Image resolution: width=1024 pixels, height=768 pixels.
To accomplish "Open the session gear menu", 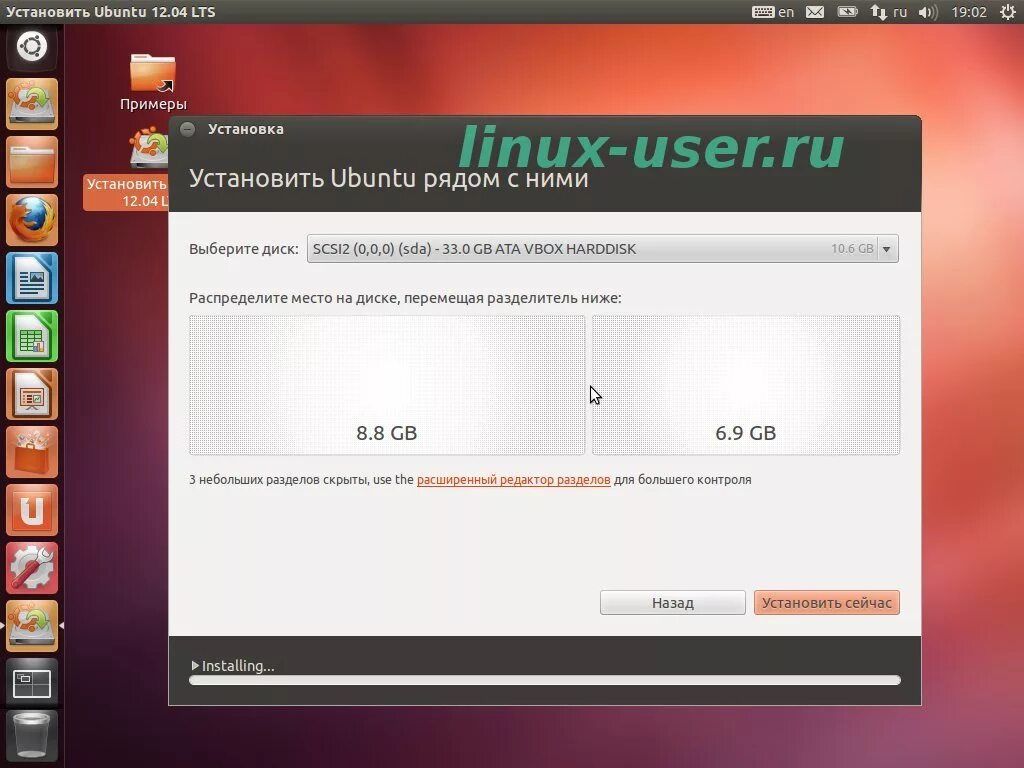I will (1008, 12).
